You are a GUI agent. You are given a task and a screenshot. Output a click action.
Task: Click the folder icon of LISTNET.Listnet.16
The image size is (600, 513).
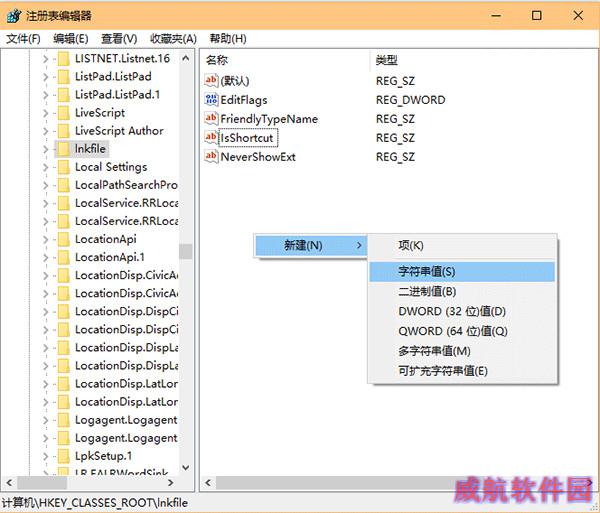coord(64,59)
